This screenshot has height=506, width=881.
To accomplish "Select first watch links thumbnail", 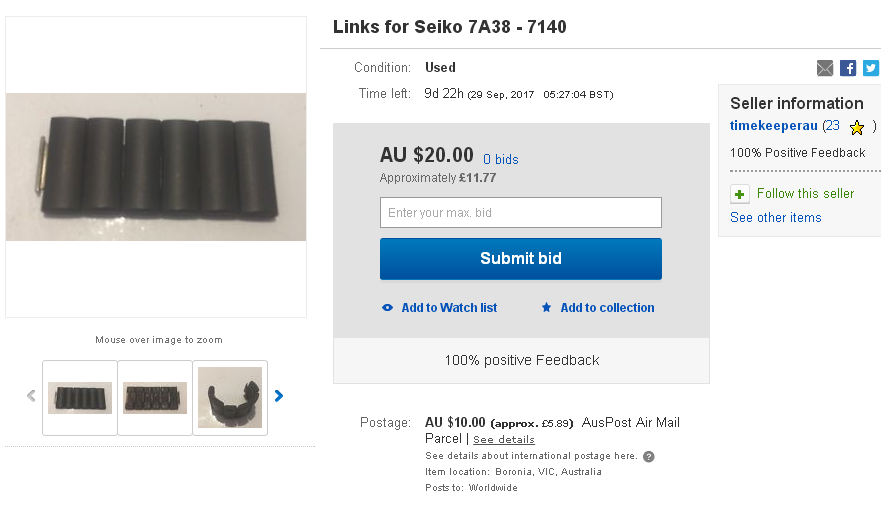I will [80, 397].
